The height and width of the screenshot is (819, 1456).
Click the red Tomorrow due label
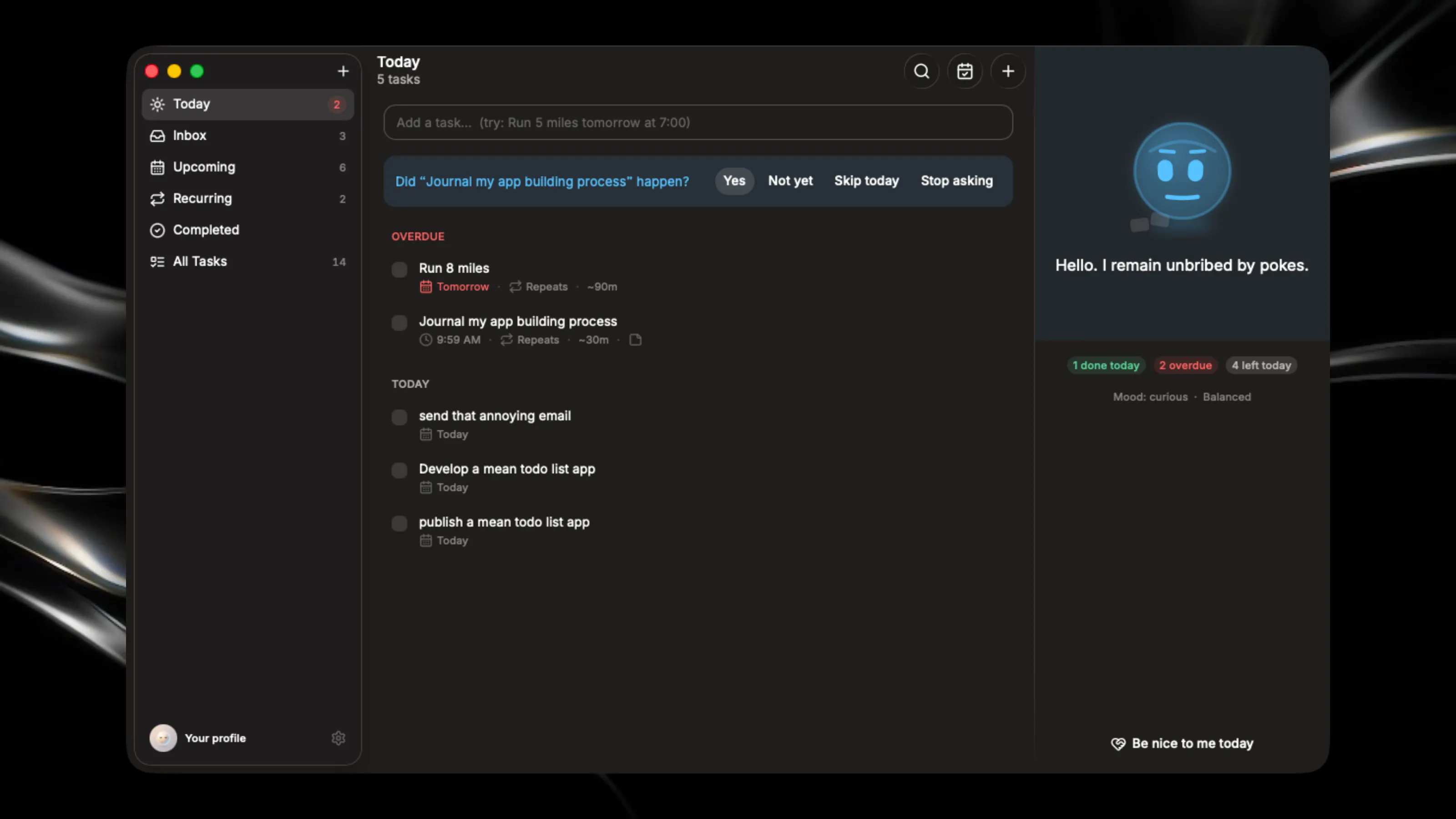pyautogui.click(x=462, y=287)
